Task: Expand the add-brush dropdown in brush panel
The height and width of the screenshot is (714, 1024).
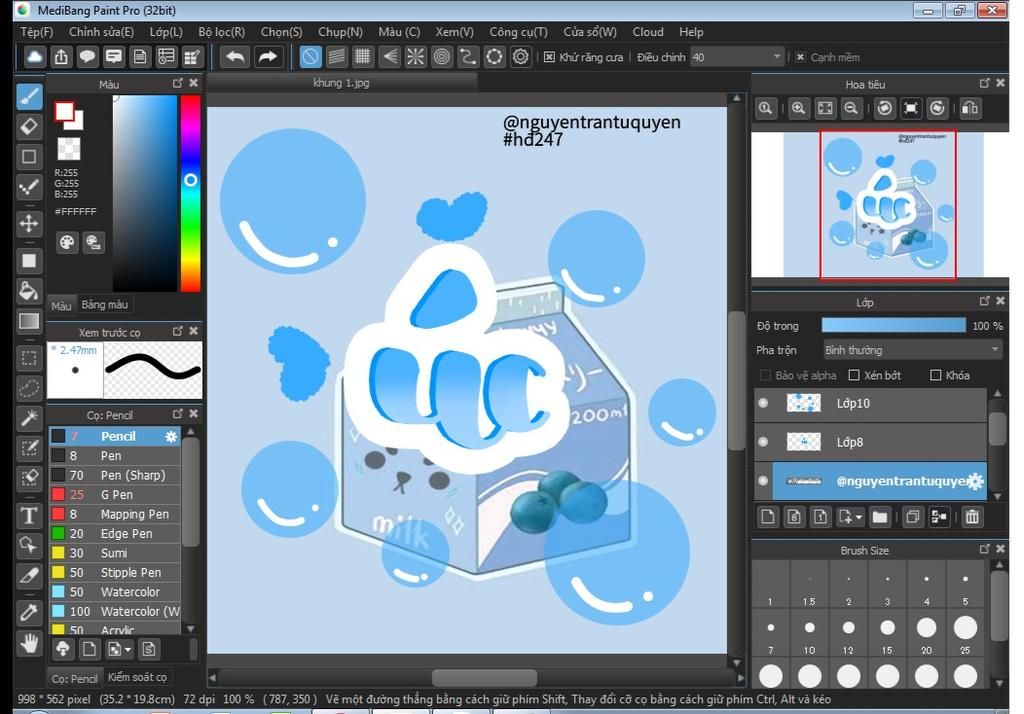Action: point(128,649)
